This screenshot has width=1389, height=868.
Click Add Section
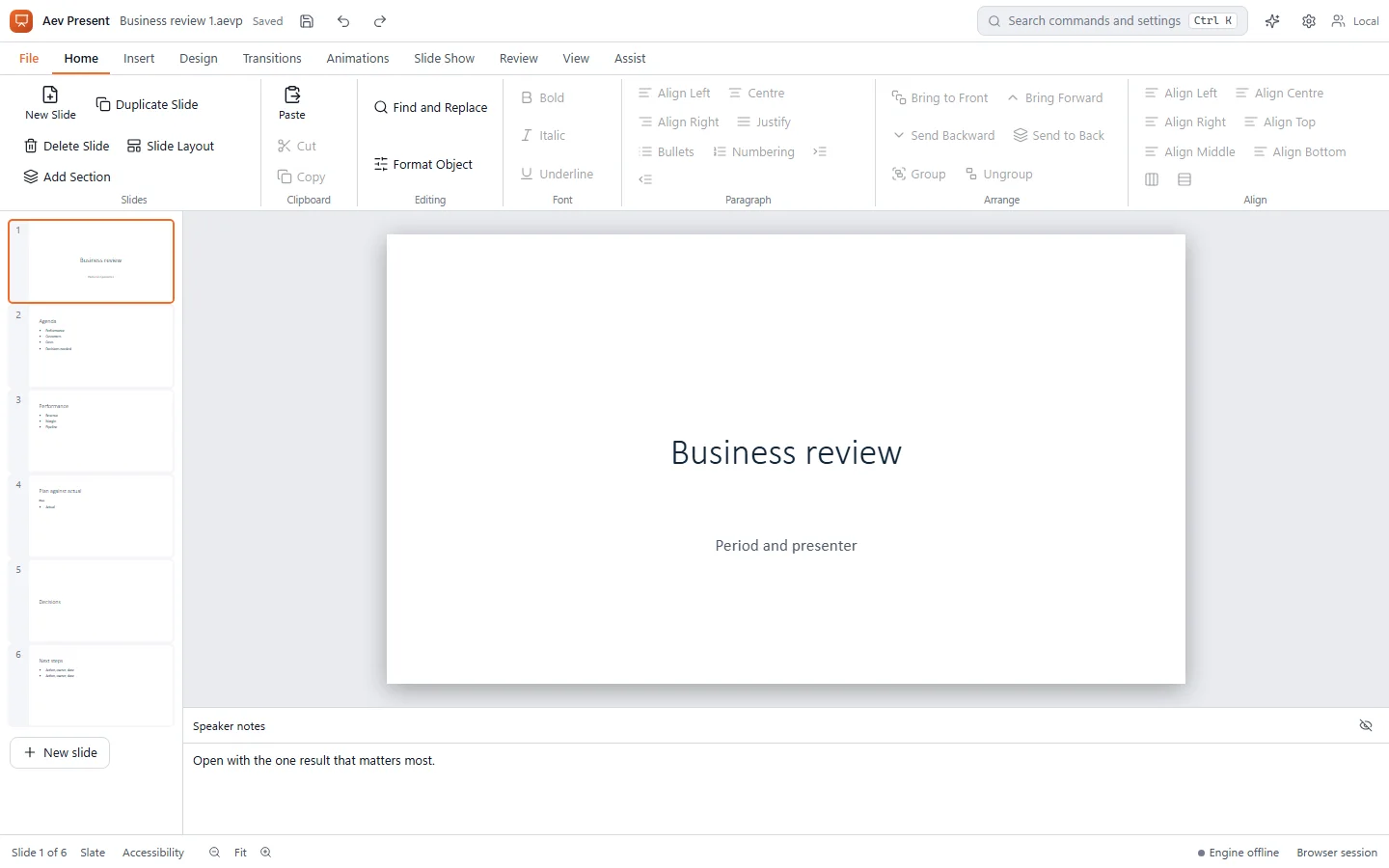pos(67,176)
